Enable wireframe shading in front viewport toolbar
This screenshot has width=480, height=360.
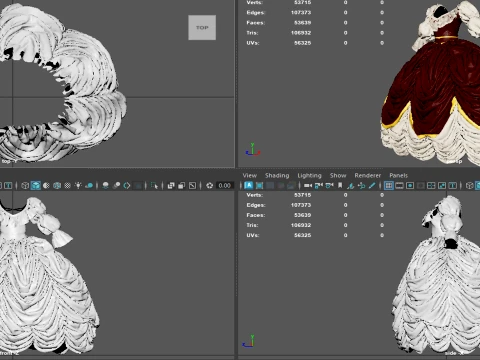[x=25, y=185]
